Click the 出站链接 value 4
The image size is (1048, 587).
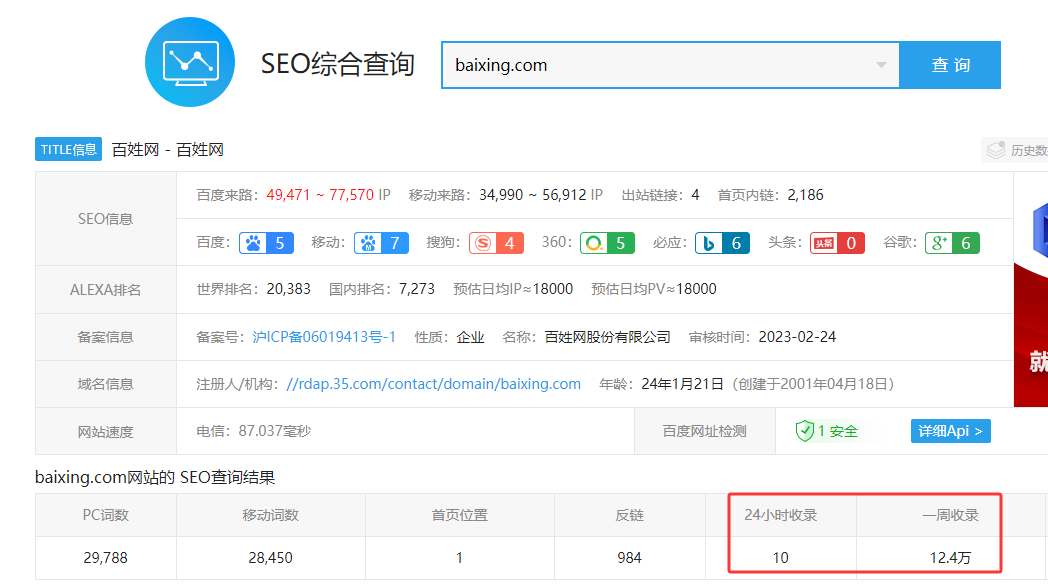click(x=695, y=195)
